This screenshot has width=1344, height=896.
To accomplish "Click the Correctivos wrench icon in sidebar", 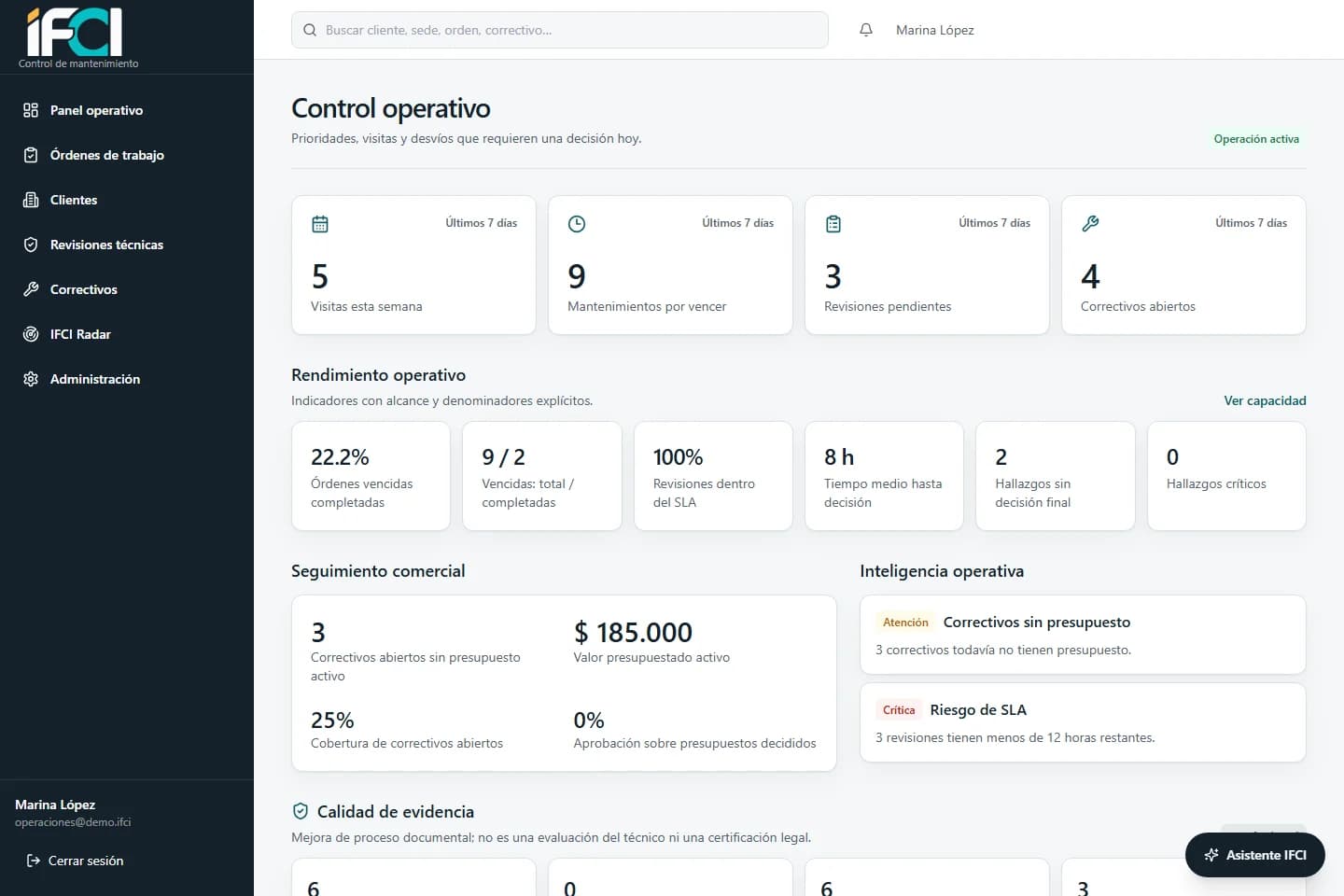I will pyautogui.click(x=31, y=289).
